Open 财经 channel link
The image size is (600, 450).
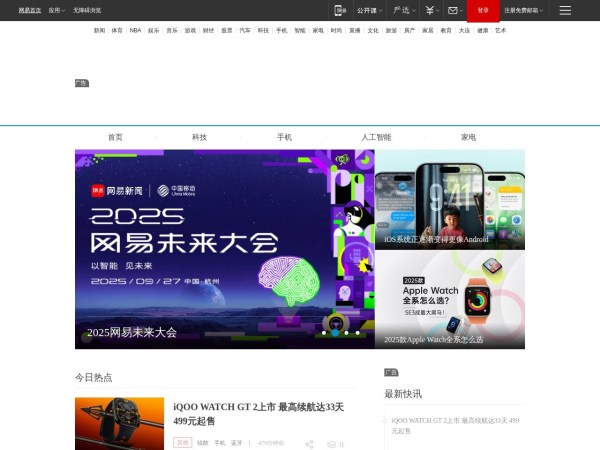208,30
